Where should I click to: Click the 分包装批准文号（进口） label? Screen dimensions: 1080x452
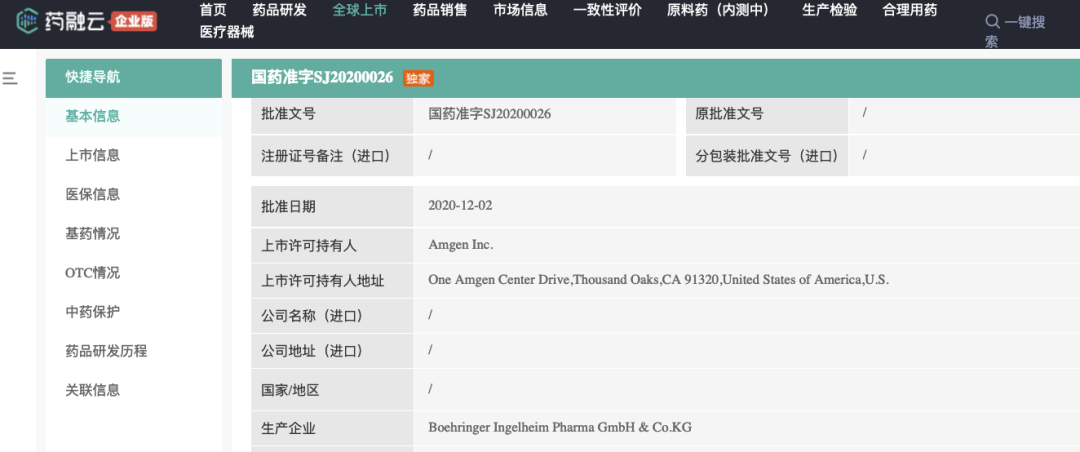[766, 156]
